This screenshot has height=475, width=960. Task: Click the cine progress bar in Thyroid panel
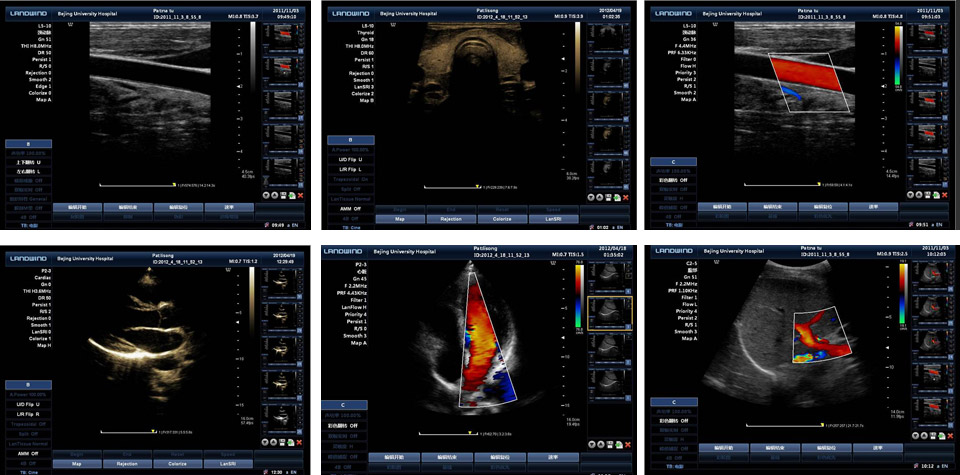pos(452,187)
